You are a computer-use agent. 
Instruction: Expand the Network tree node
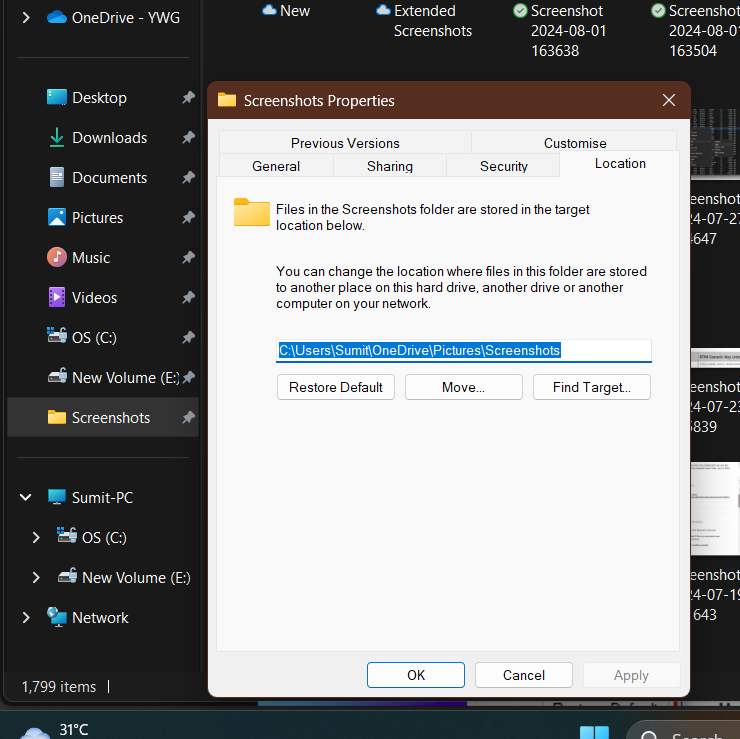(26, 617)
